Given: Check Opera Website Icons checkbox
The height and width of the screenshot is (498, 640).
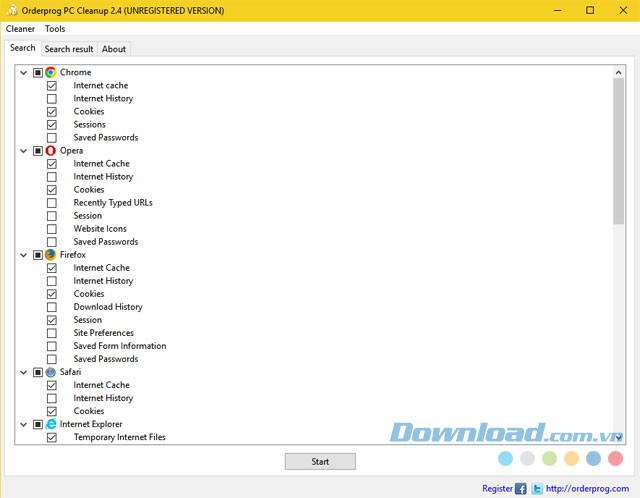Looking at the screenshot, I should coord(52,229).
